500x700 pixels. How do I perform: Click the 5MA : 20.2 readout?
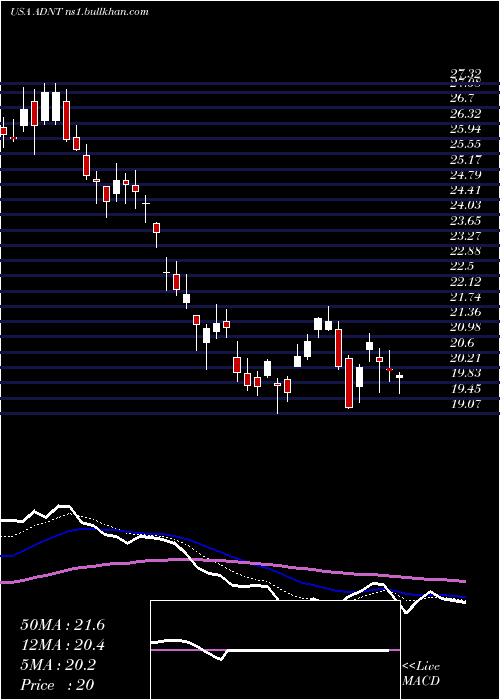tap(58, 665)
